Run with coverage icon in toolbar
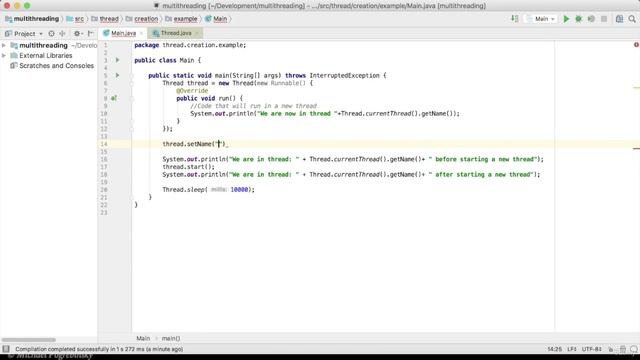The height and width of the screenshot is (360, 640). (x=591, y=19)
